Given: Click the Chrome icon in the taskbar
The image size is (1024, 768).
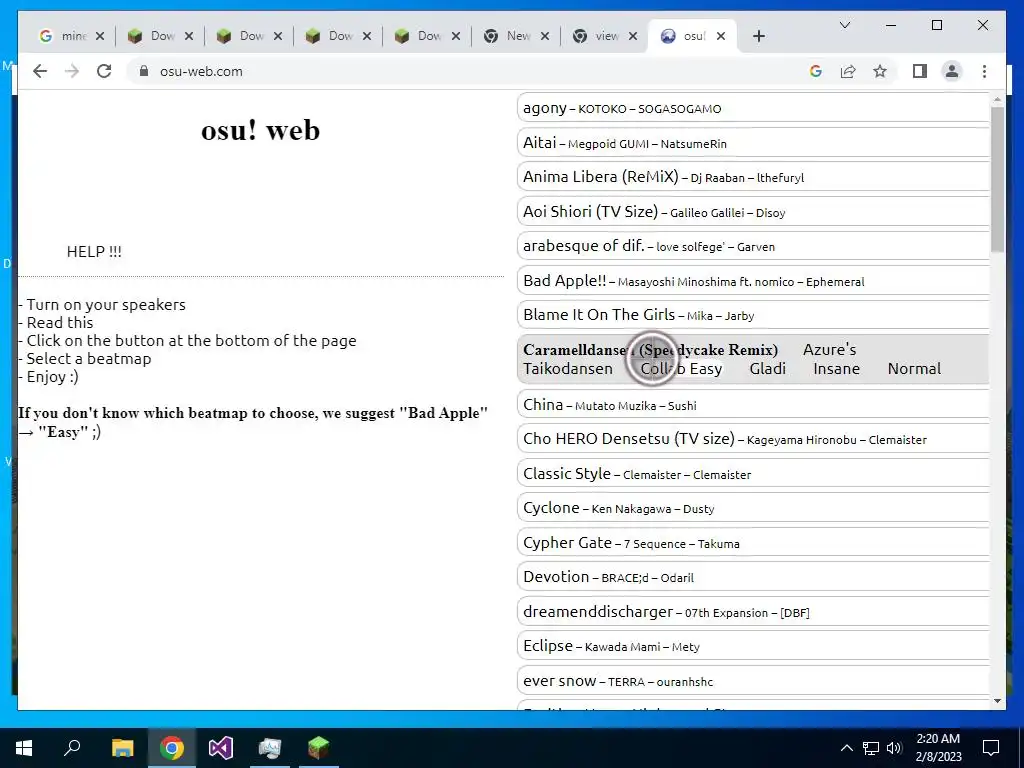Looking at the screenshot, I should [172, 748].
